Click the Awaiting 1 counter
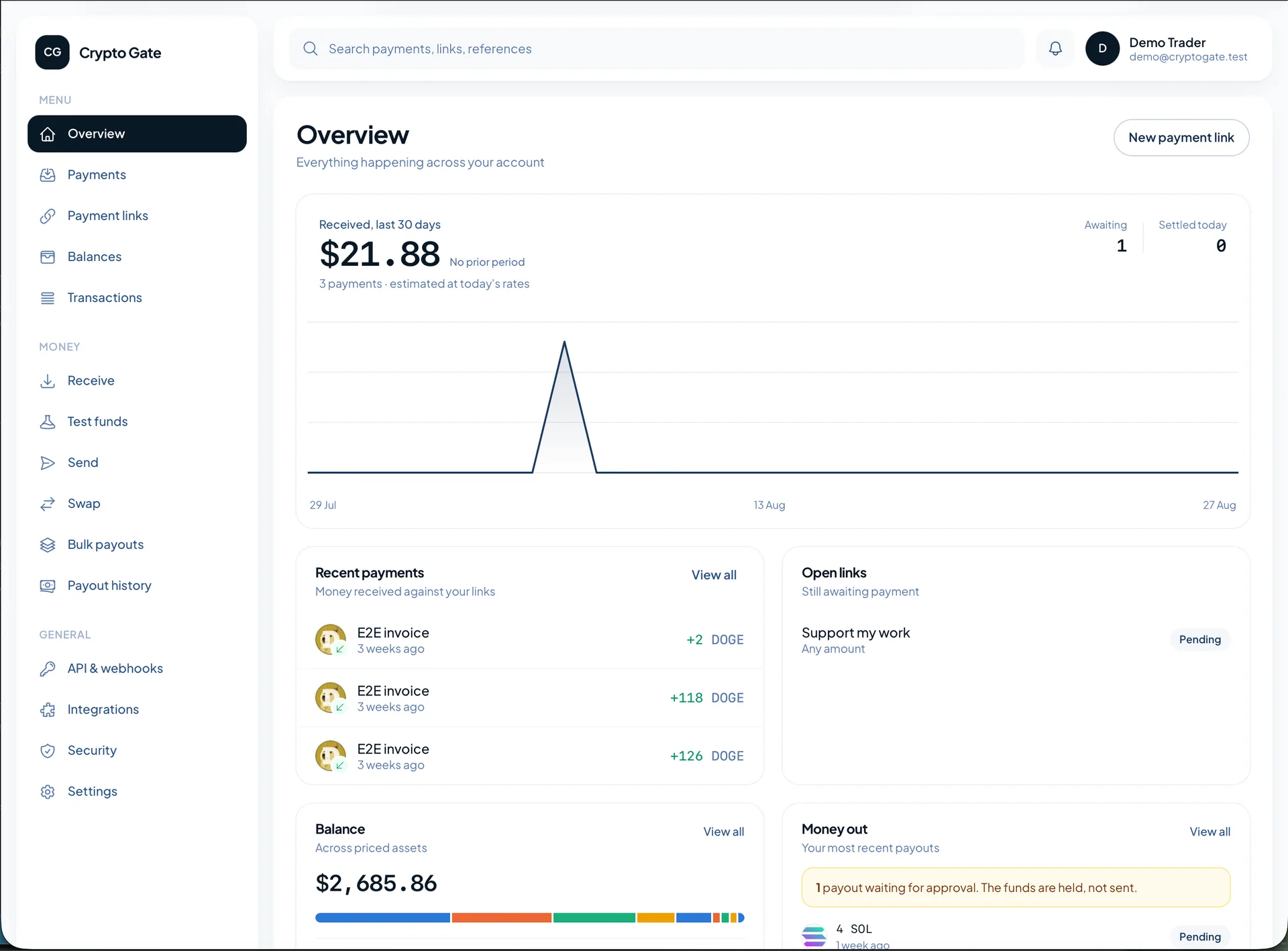This screenshot has height=951, width=1288. pos(1106,236)
